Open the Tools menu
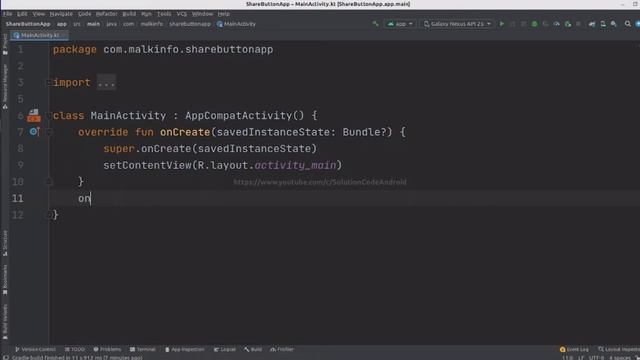Image resolution: width=640 pixels, height=360 pixels. [164, 14]
